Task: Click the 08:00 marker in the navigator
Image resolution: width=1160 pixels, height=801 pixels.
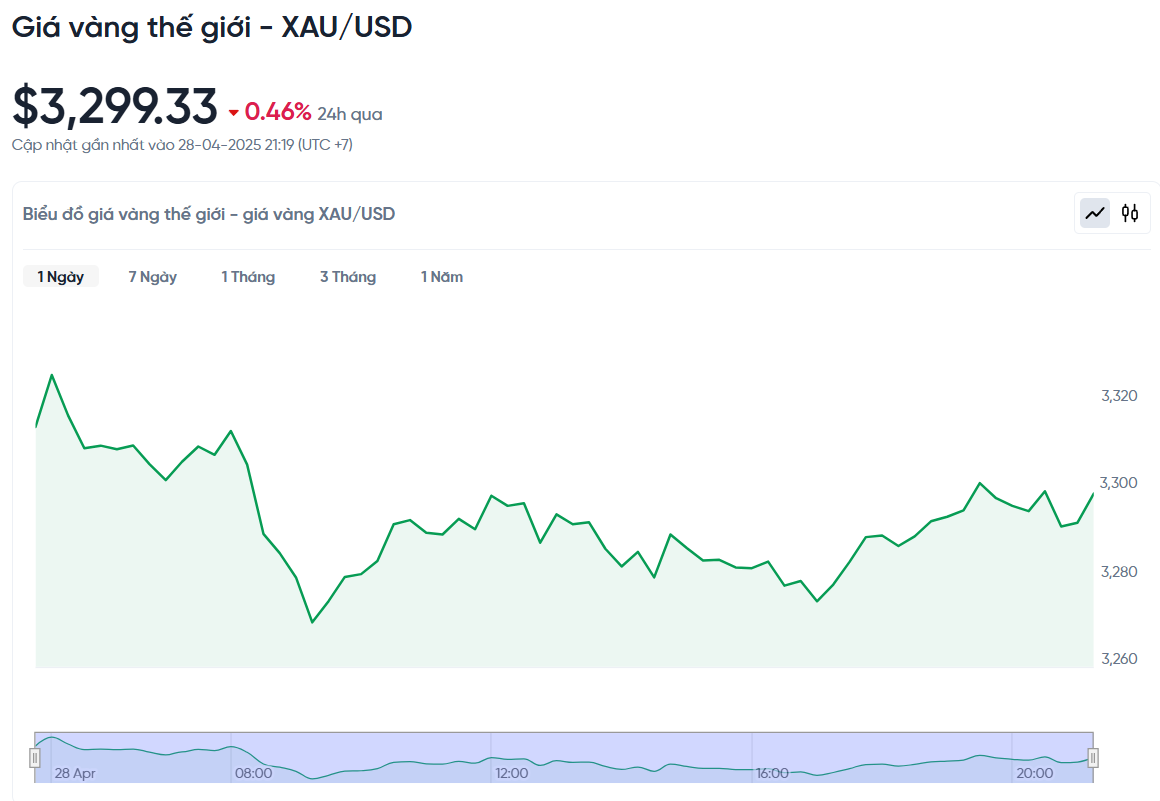Action: (x=253, y=773)
